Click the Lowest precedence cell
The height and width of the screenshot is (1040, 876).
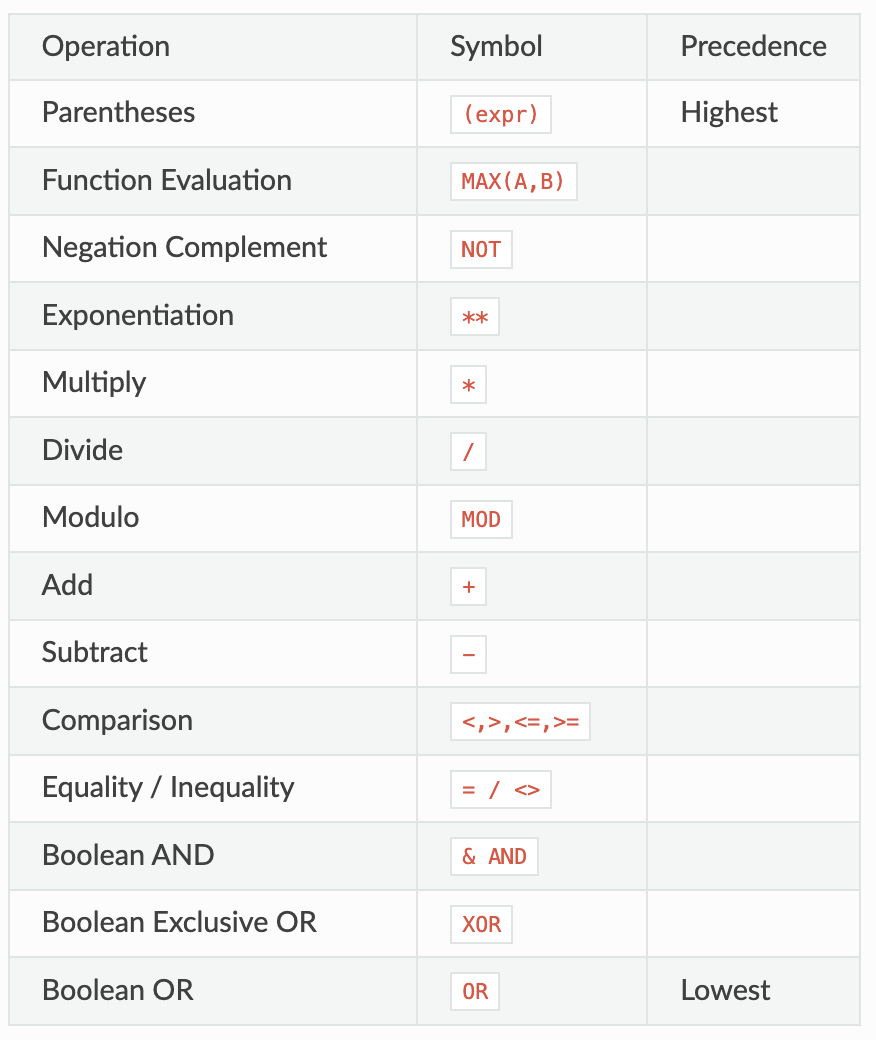pyautogui.click(x=725, y=990)
